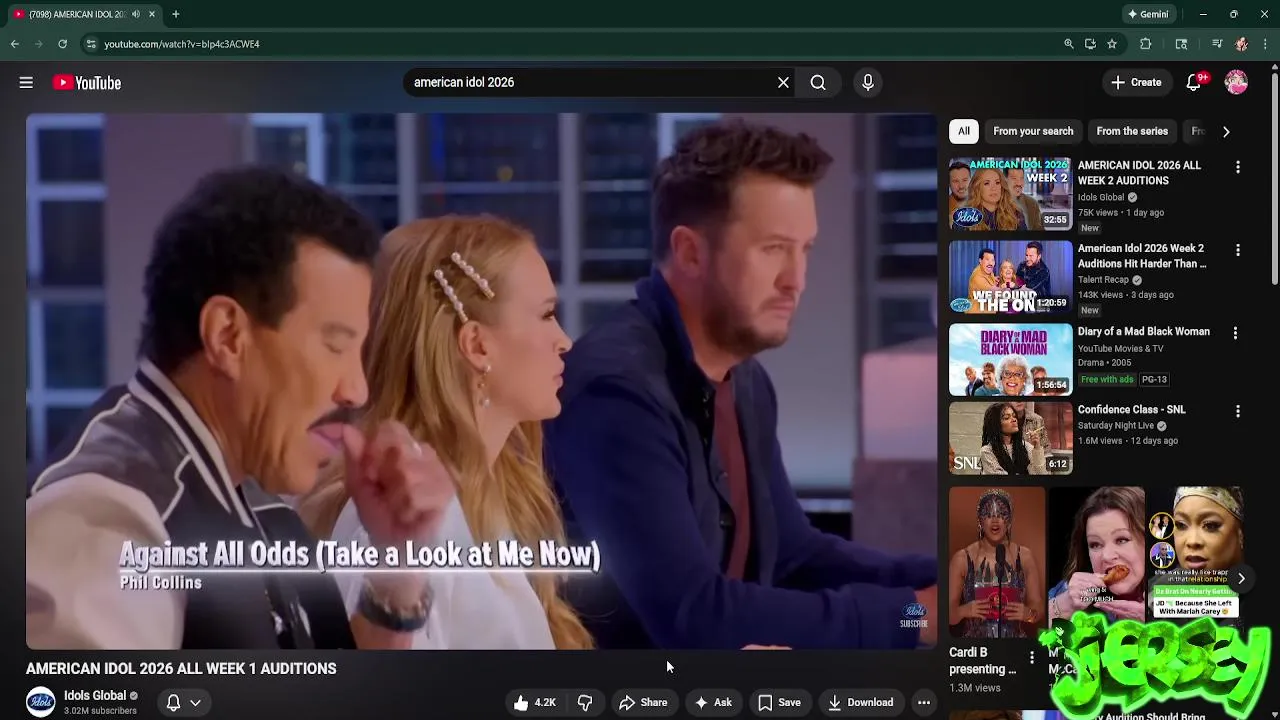Open the YouTube guide hamburger menu
This screenshot has height=720, width=1280.
point(26,83)
